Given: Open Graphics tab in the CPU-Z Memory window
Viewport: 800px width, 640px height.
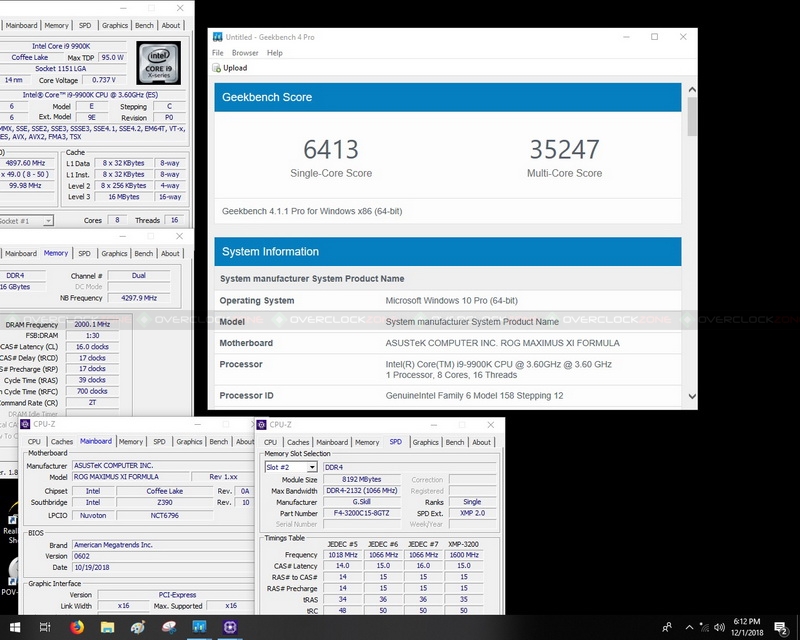Looking at the screenshot, I should tap(114, 253).
